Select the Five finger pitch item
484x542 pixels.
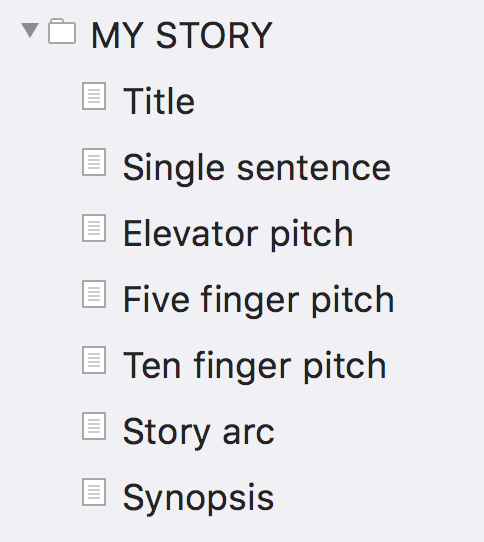[259, 300]
